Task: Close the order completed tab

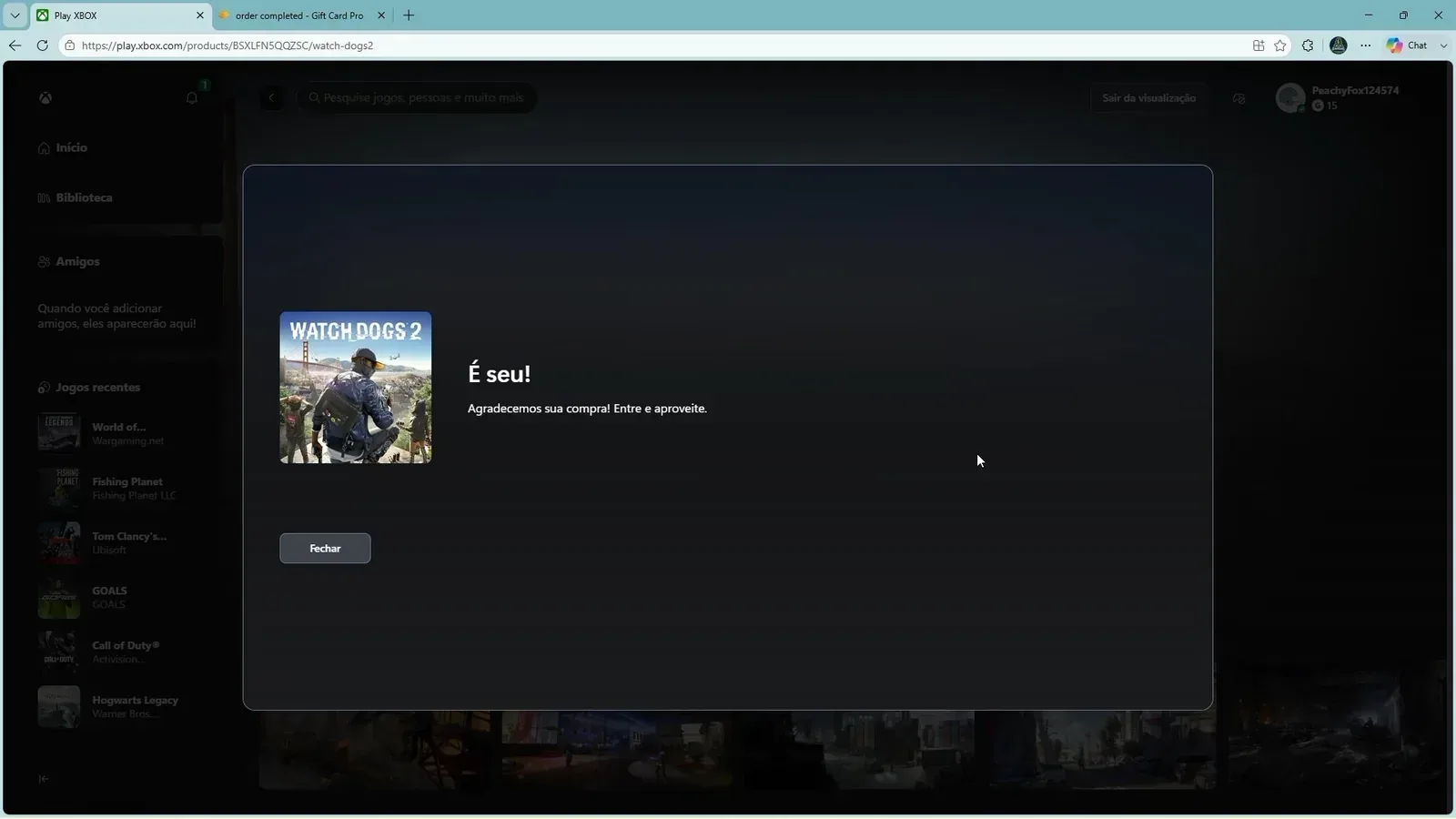Action: [x=381, y=15]
